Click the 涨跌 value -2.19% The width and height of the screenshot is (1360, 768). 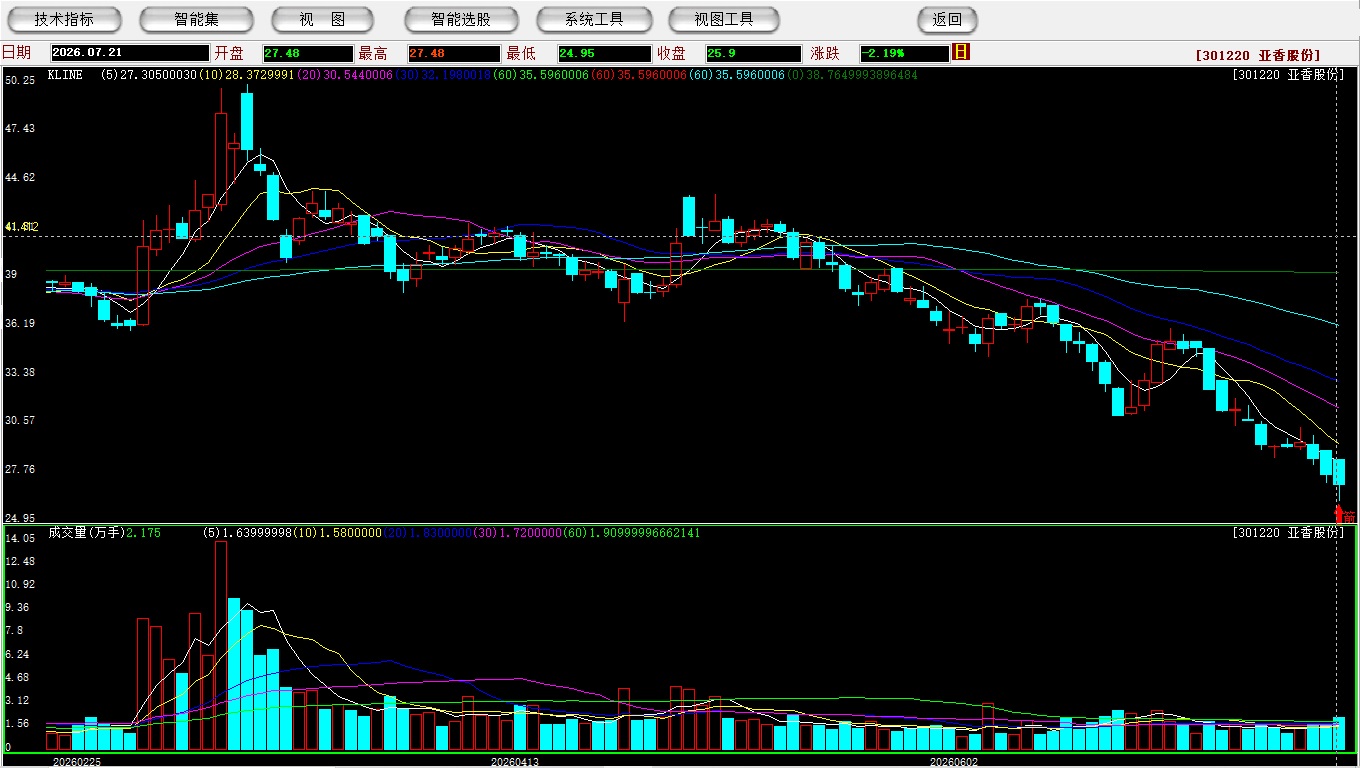pos(904,53)
